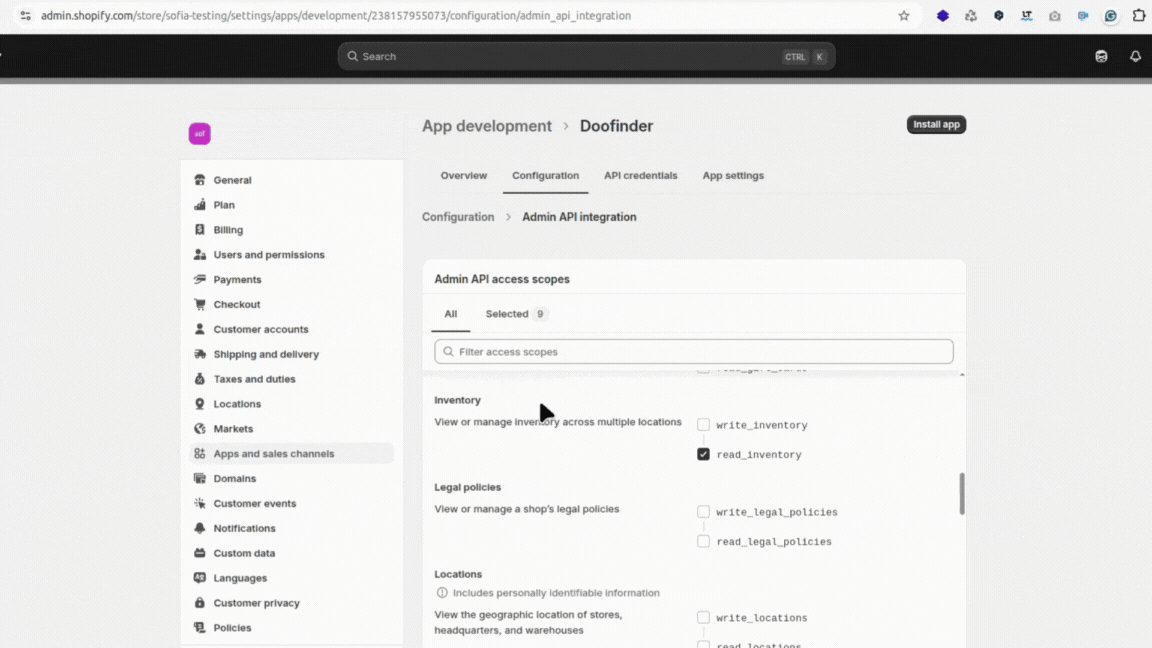Screen dimensions: 1152x648
Task: Enable write_legal_policies checkbox
Action: [704, 512]
